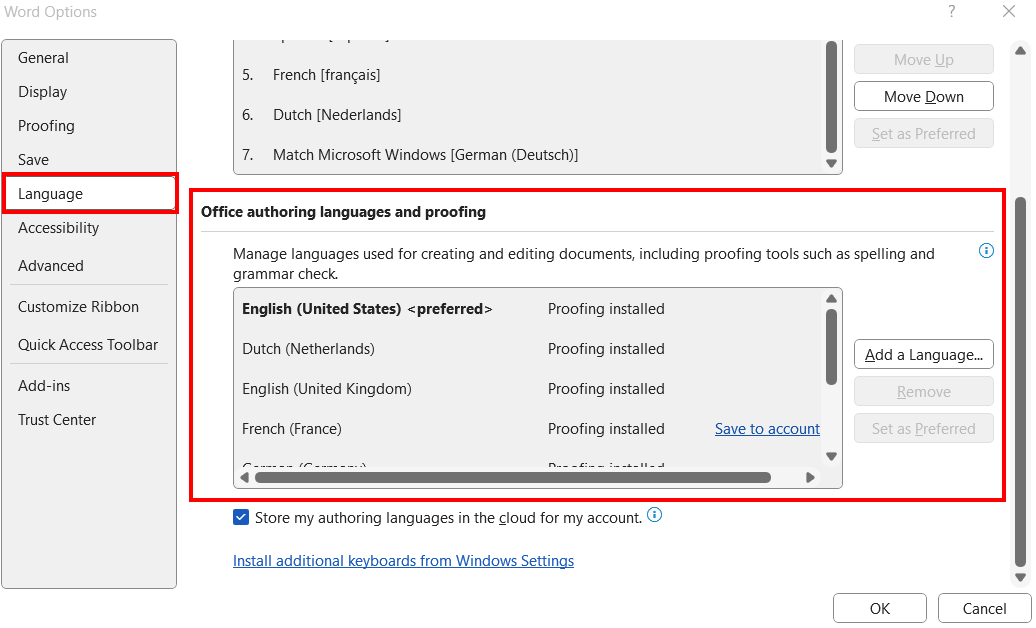This screenshot has width=1036, height=628.
Task: Open Help using the question mark icon
Action: (x=951, y=11)
